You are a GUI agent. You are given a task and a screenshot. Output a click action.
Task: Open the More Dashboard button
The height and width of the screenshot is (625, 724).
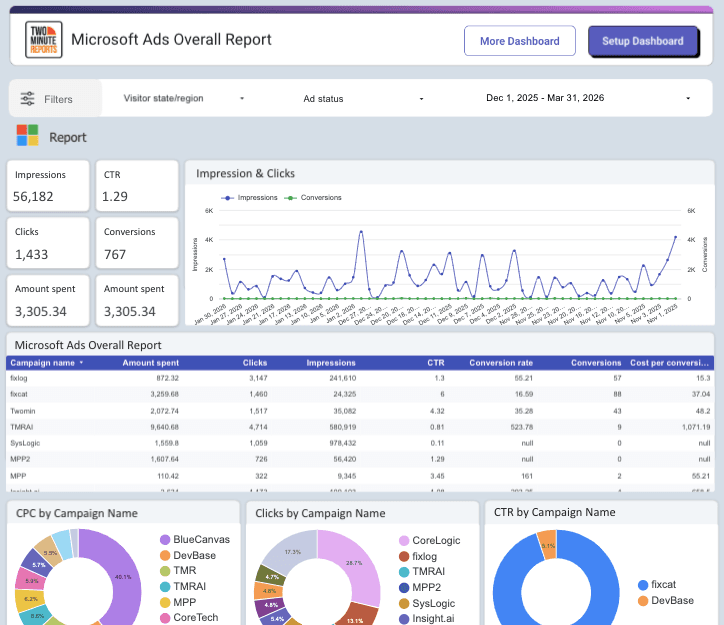pos(519,41)
